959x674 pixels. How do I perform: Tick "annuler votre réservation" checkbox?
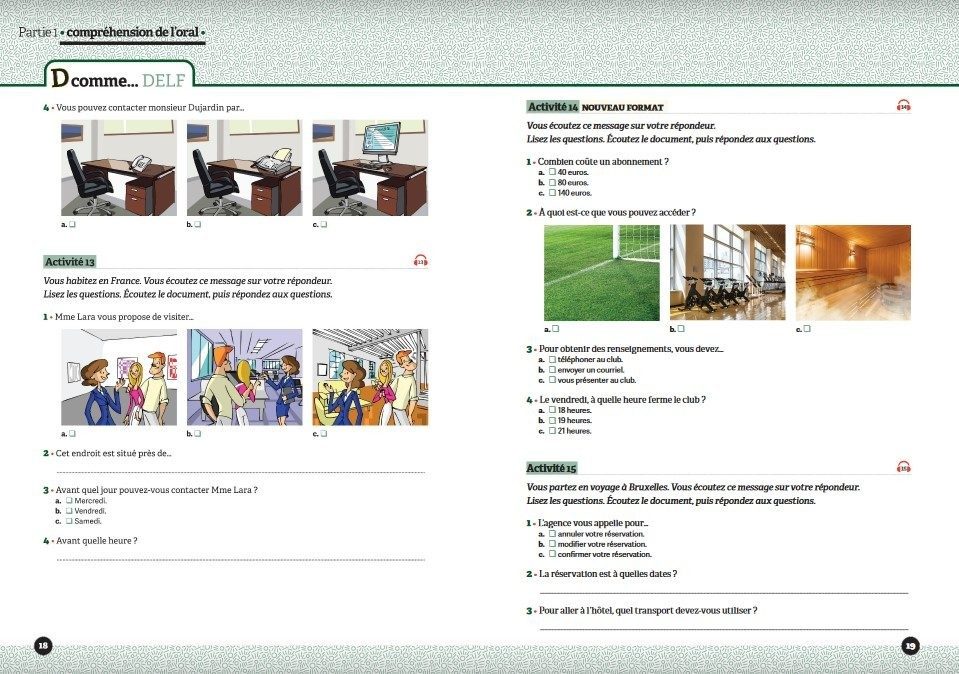552,534
